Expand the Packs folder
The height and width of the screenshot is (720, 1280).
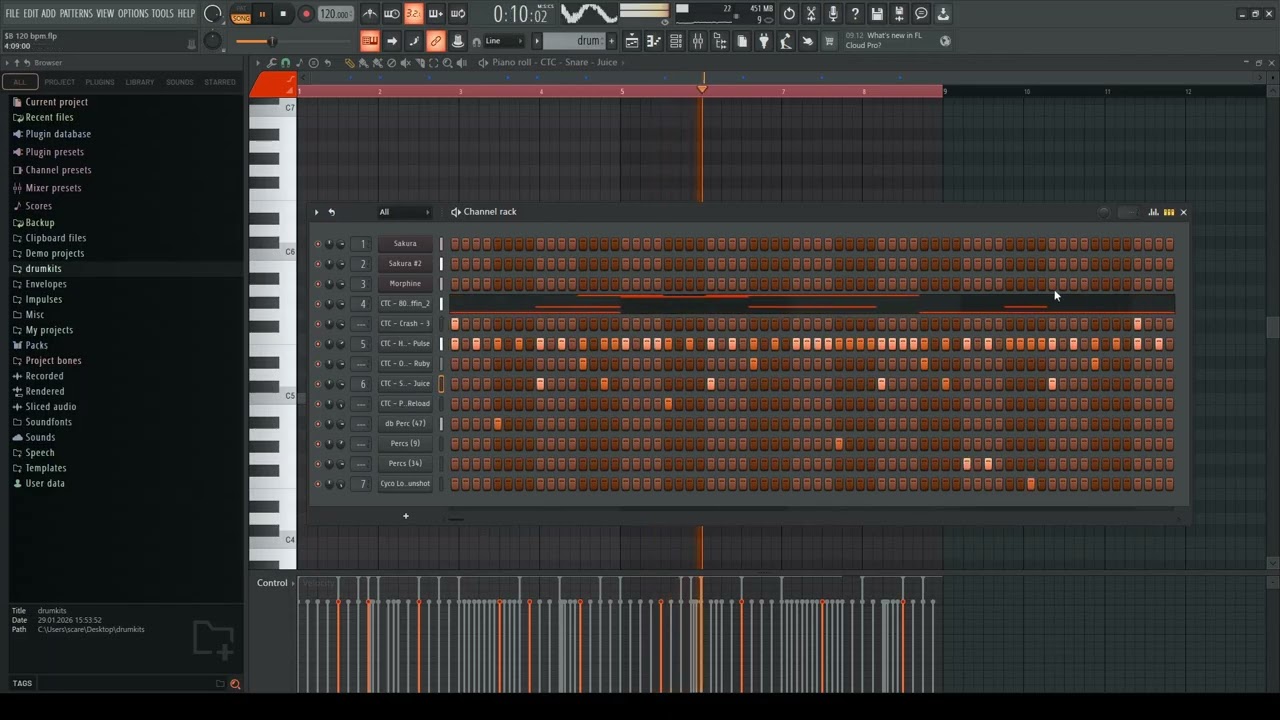pos(36,345)
